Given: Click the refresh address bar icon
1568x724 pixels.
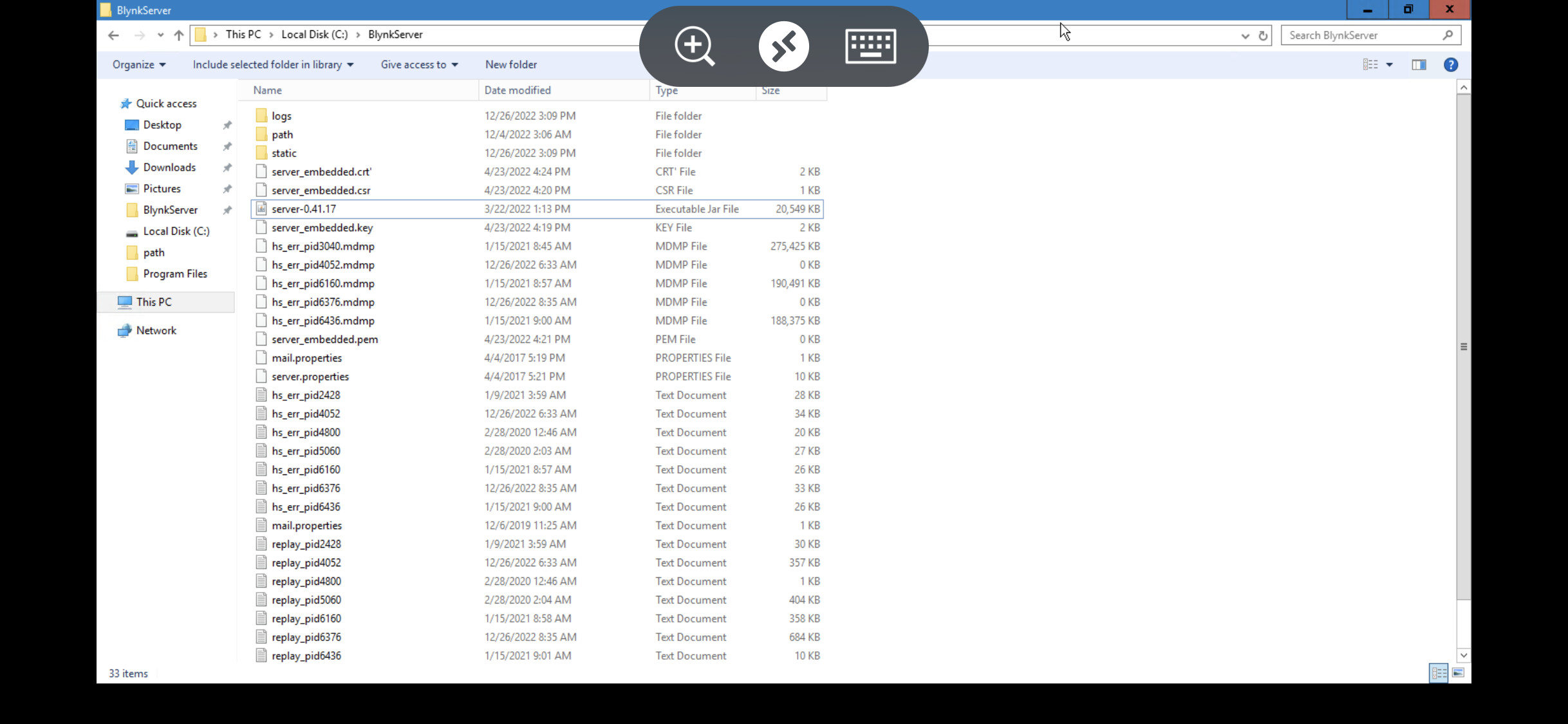Looking at the screenshot, I should pyautogui.click(x=1263, y=36).
